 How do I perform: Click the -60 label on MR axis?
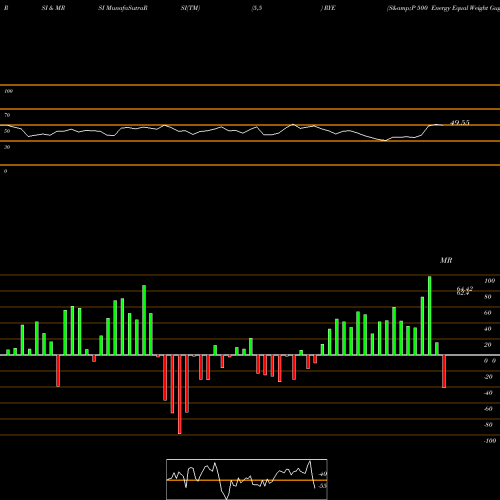pos(488,409)
